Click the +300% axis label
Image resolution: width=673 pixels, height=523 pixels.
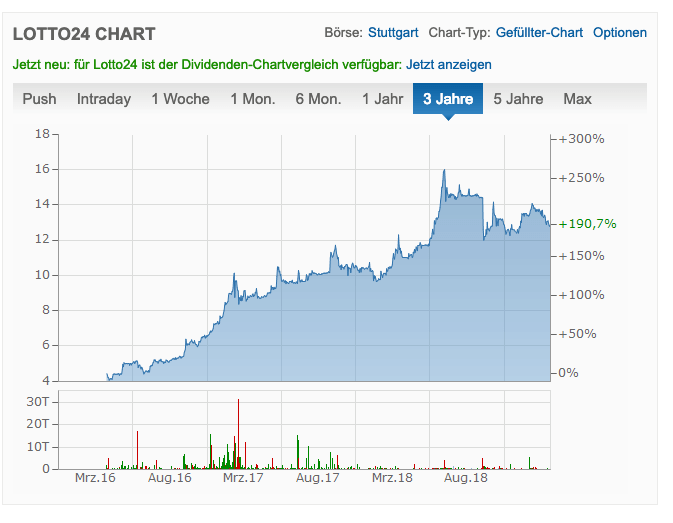click(x=582, y=139)
